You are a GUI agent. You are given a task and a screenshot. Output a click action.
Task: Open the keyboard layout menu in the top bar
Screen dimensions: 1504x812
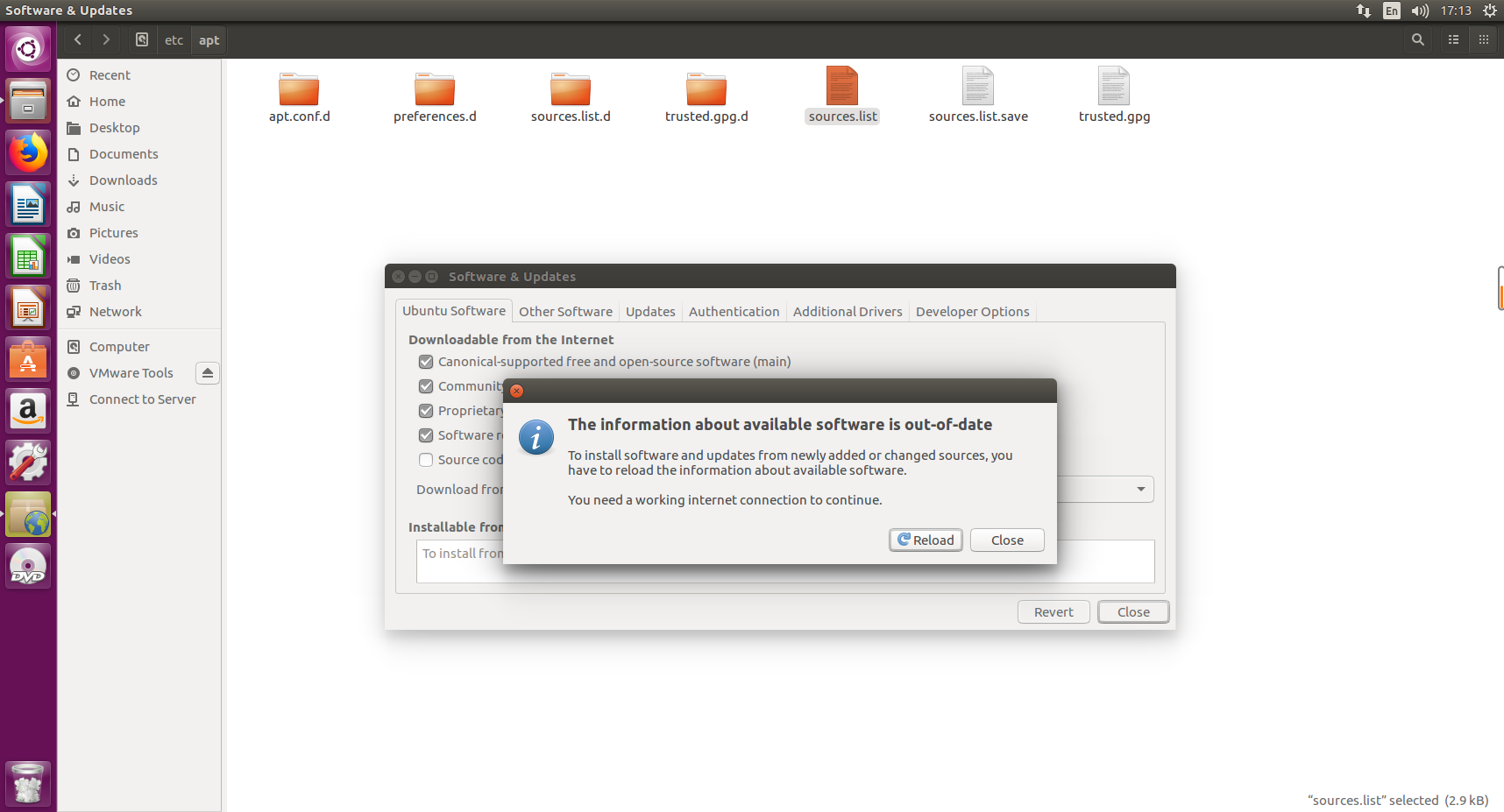1391,11
